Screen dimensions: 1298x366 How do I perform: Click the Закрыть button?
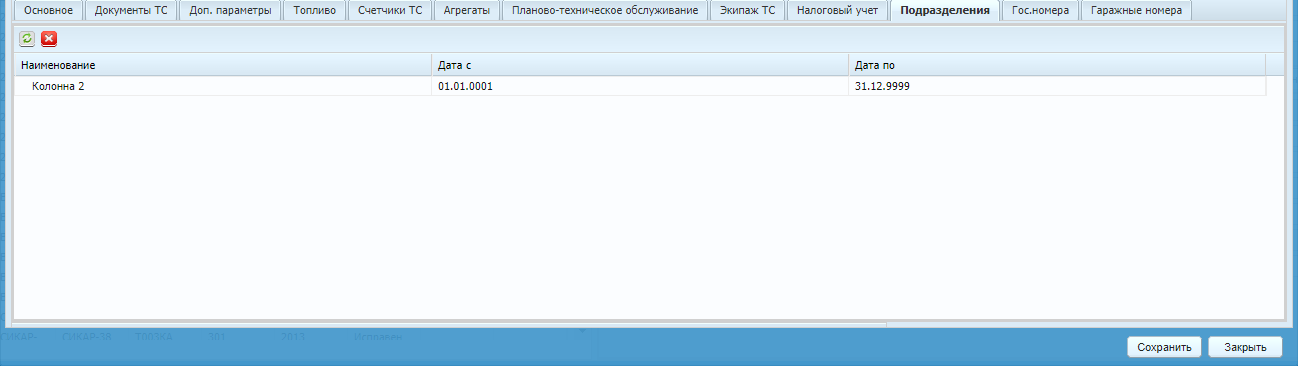(x=1246, y=347)
